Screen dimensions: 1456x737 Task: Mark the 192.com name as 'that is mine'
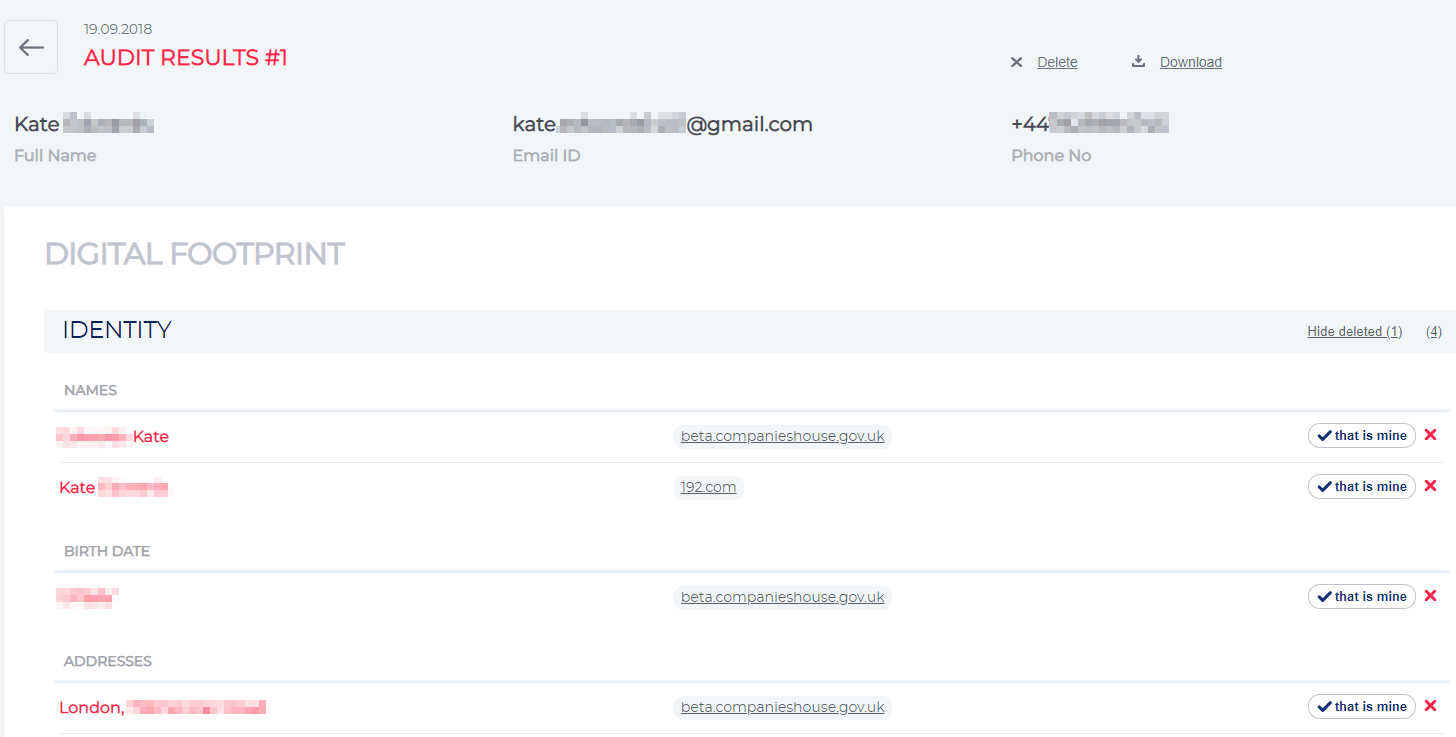1361,486
